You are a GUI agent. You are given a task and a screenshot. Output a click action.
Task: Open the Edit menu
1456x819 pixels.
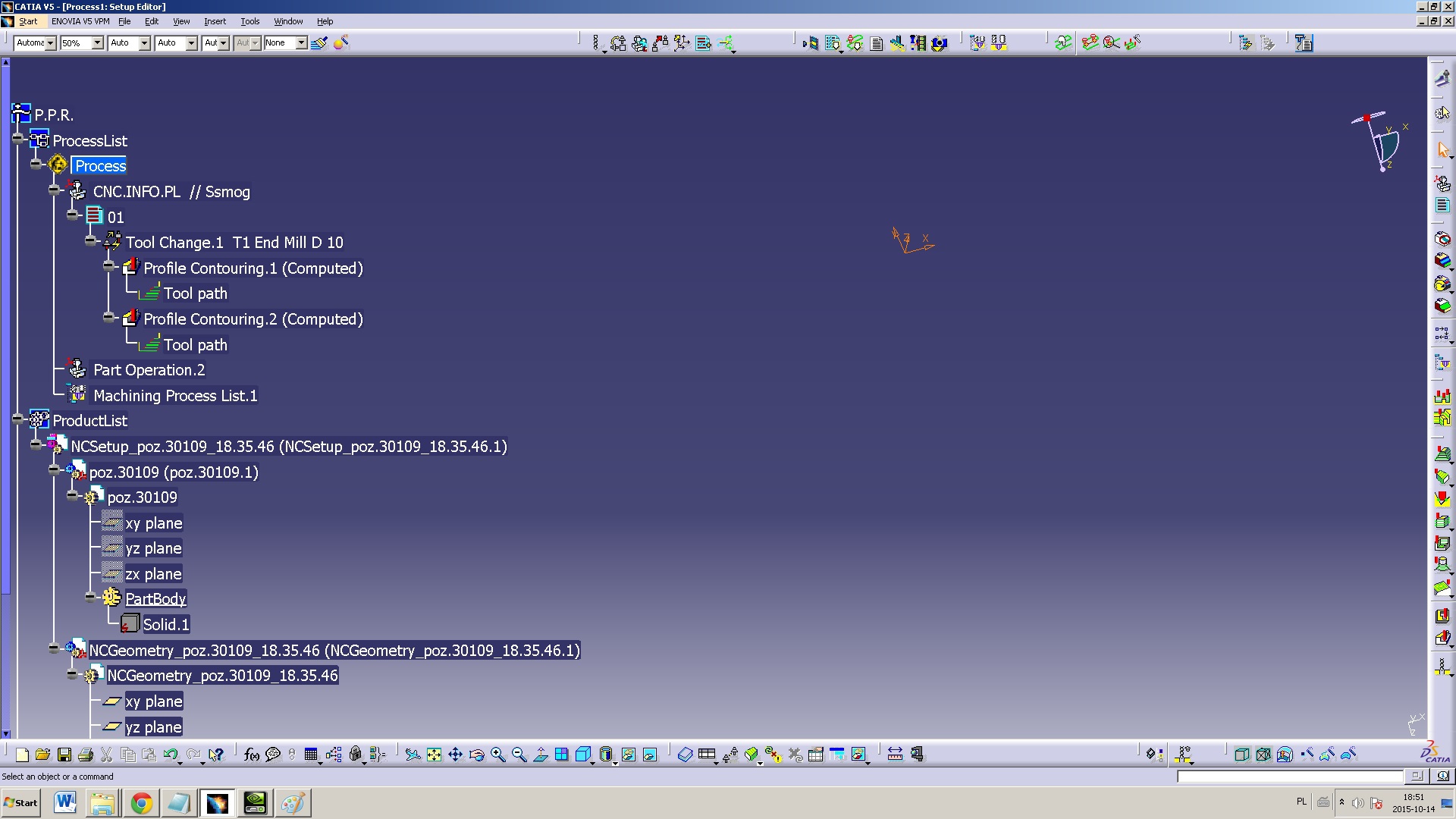pos(152,21)
